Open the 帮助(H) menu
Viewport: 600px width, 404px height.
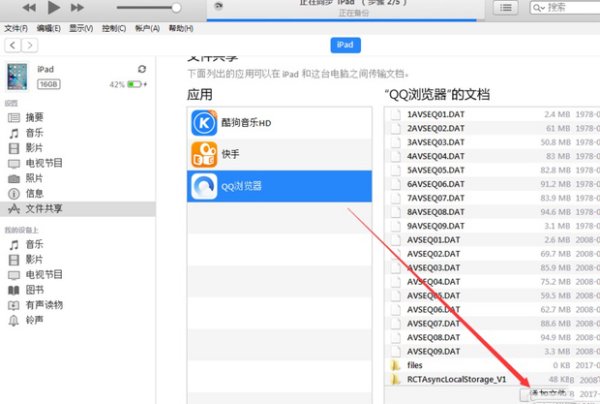click(181, 28)
